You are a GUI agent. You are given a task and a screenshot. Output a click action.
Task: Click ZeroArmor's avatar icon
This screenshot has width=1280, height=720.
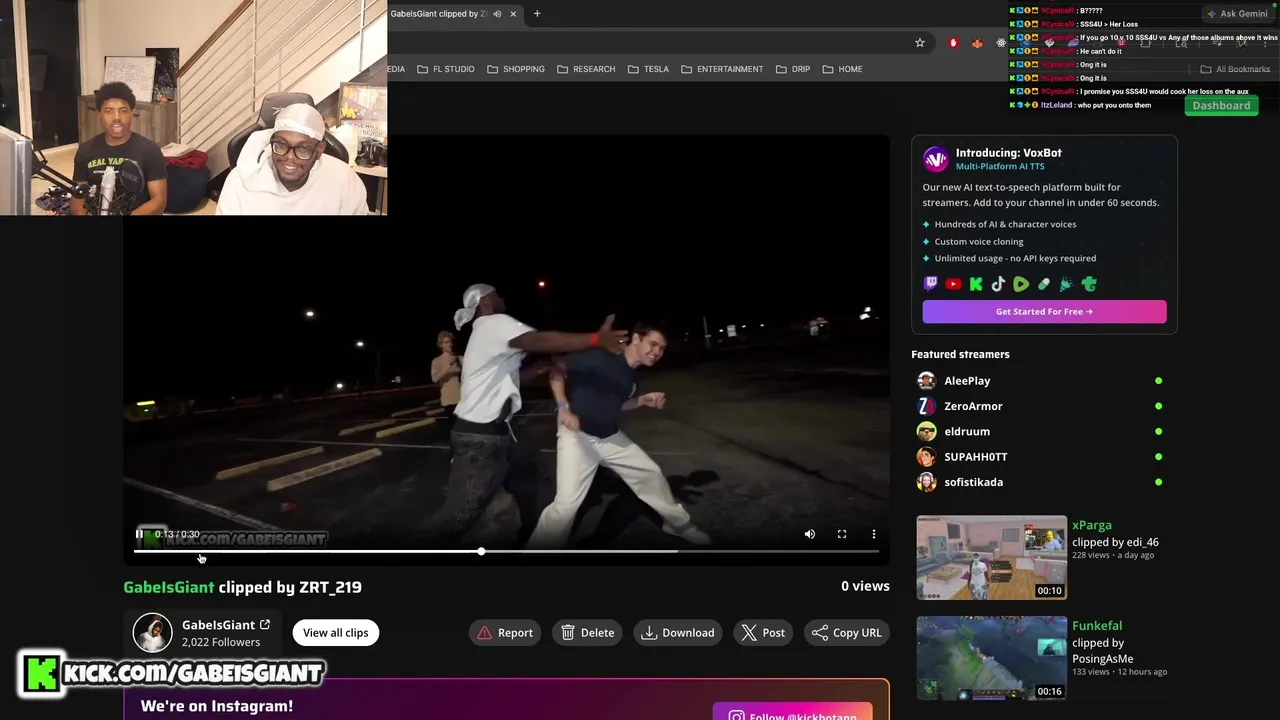click(926, 406)
